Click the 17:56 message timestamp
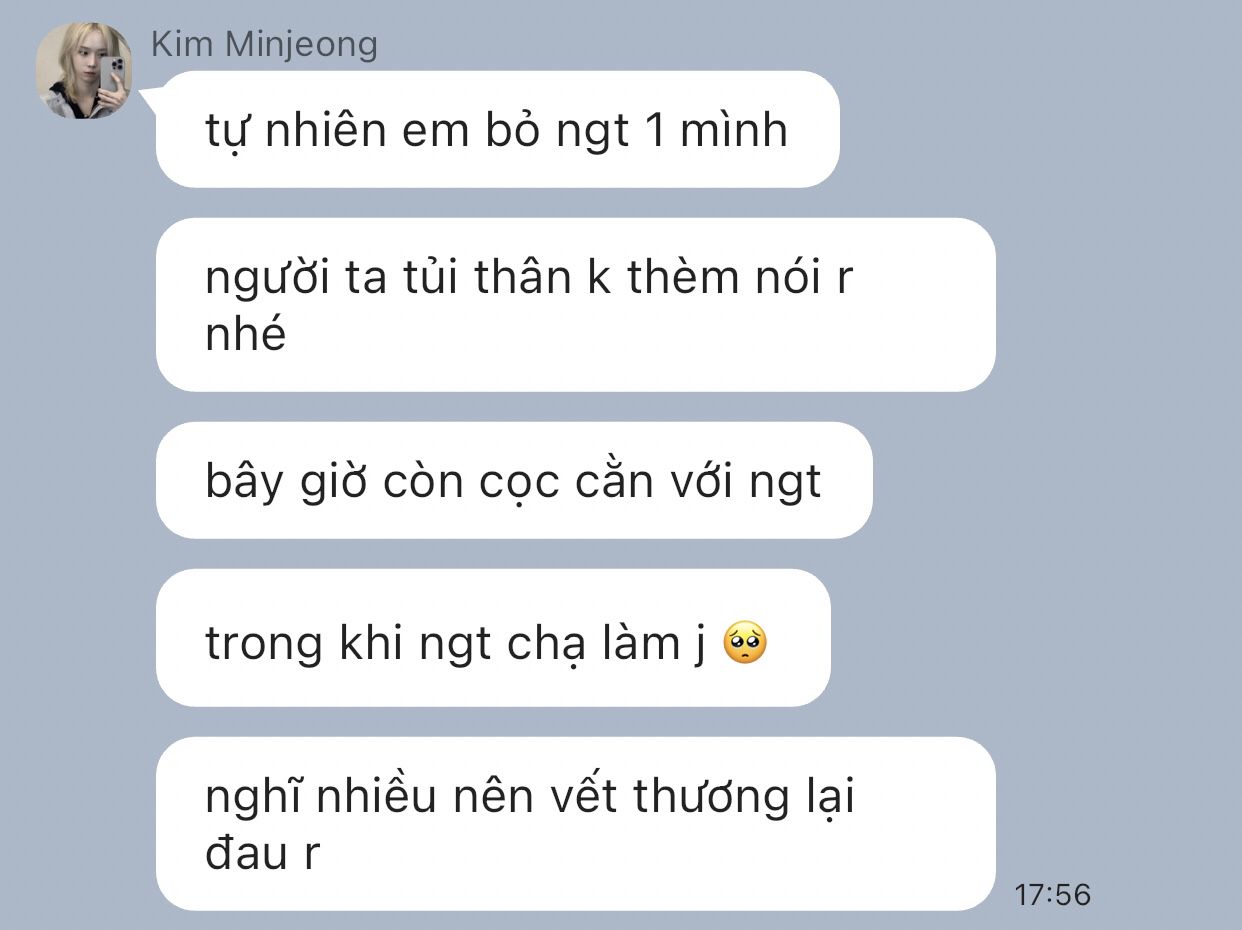The height and width of the screenshot is (930, 1242). [1052, 894]
